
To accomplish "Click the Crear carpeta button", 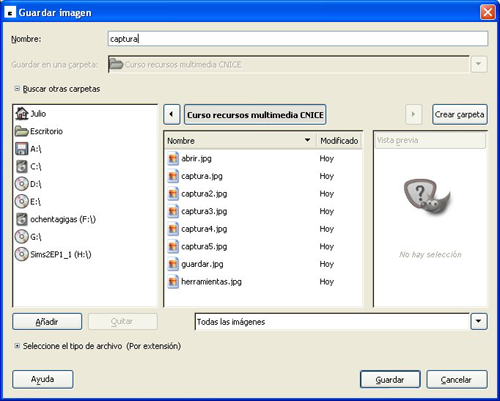I will click(460, 114).
